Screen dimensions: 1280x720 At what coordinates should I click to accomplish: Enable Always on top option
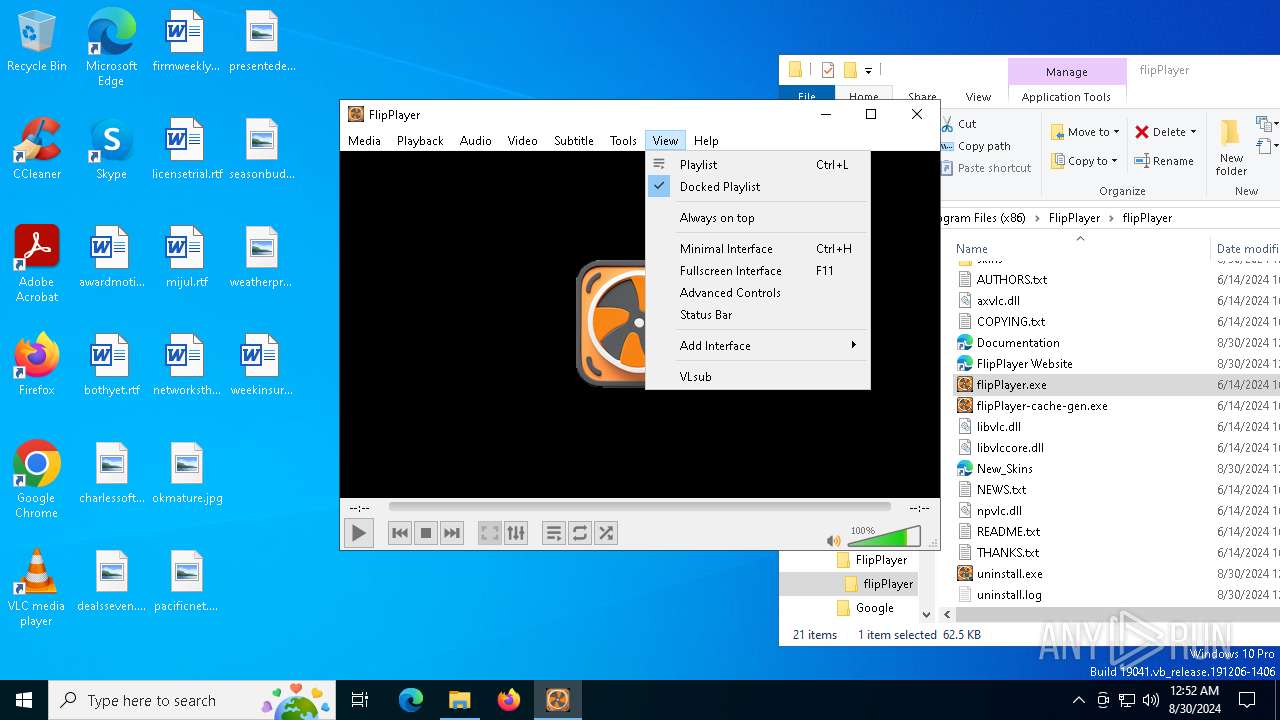(758, 218)
